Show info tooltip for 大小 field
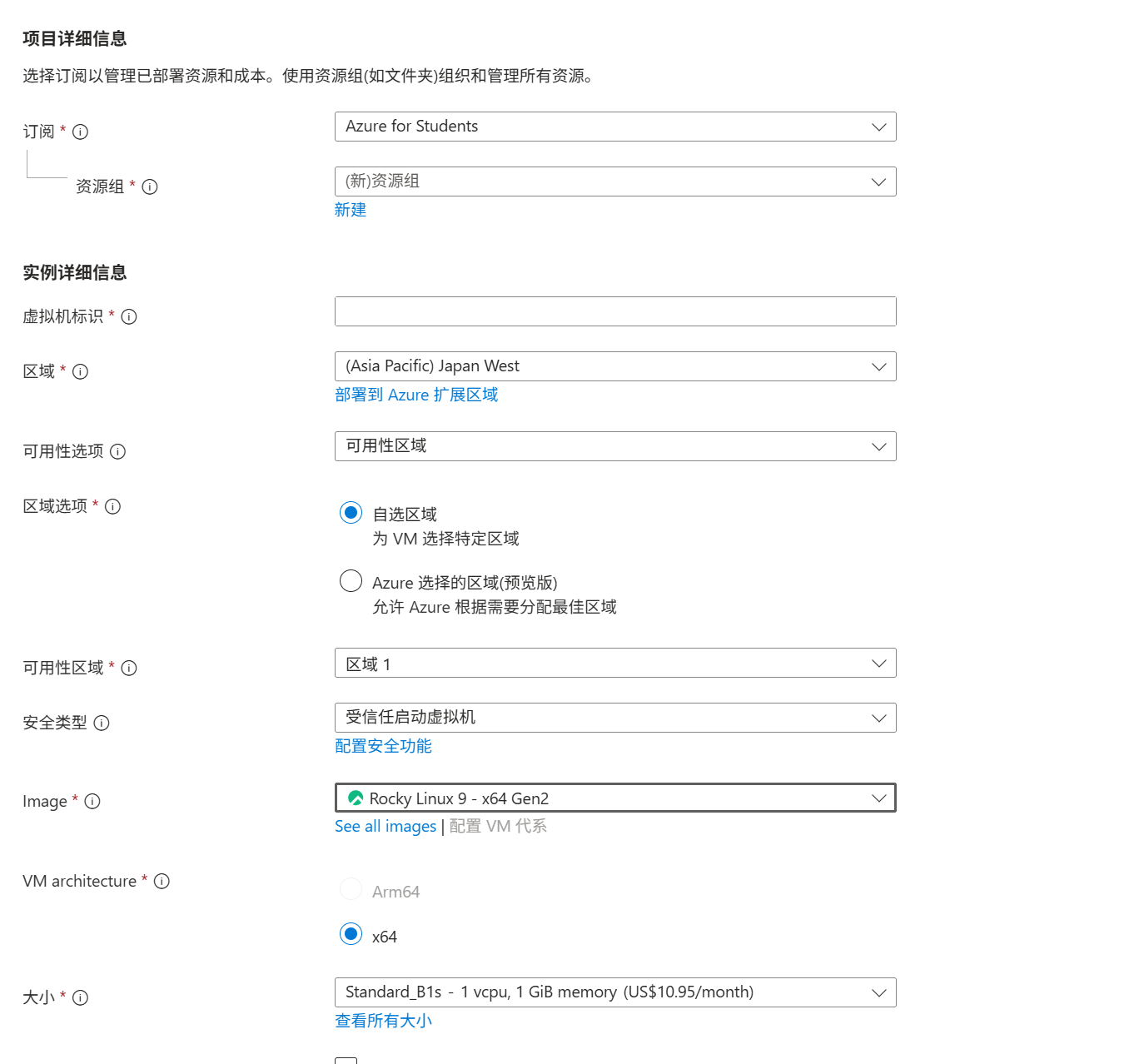The width and height of the screenshot is (1124, 1064). pos(81,997)
